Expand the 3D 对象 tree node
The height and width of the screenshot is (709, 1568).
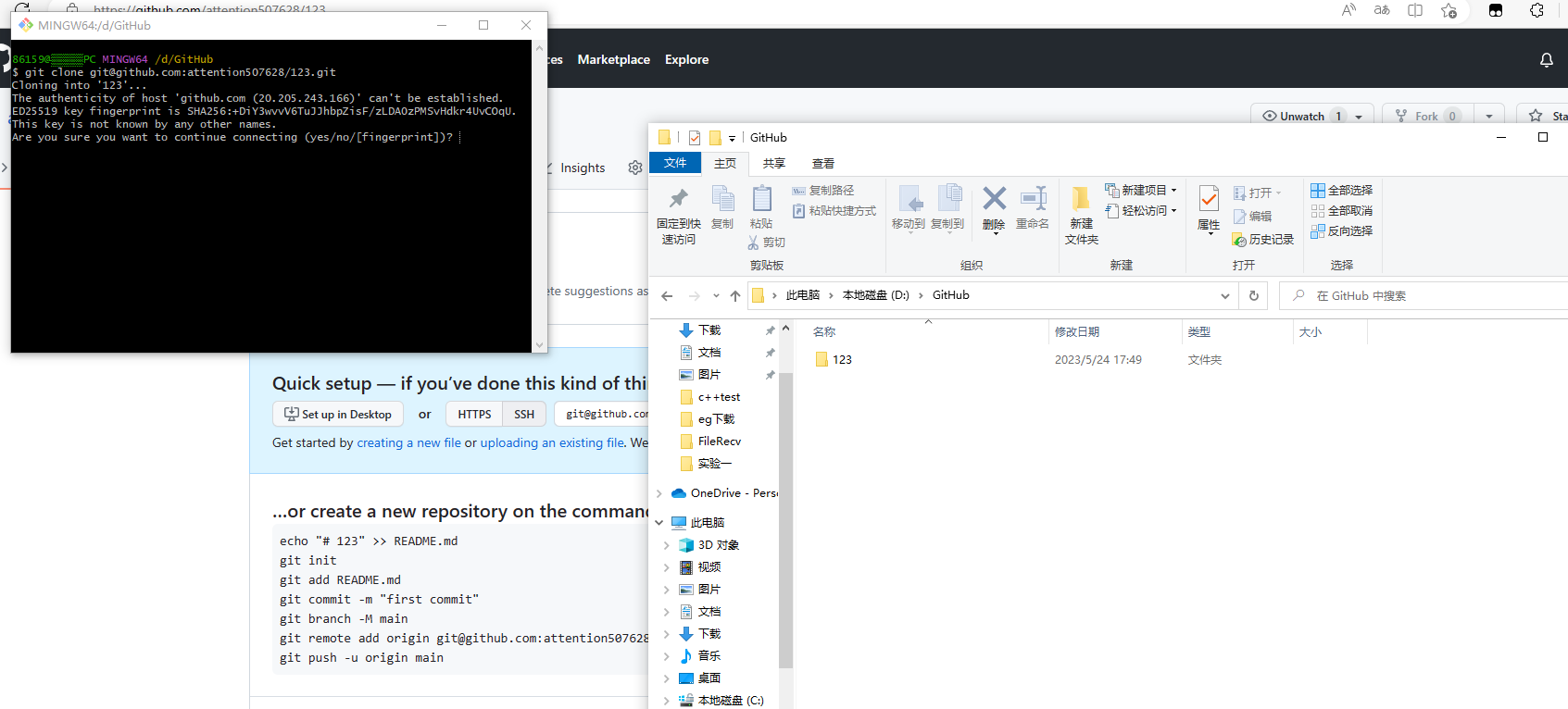667,545
